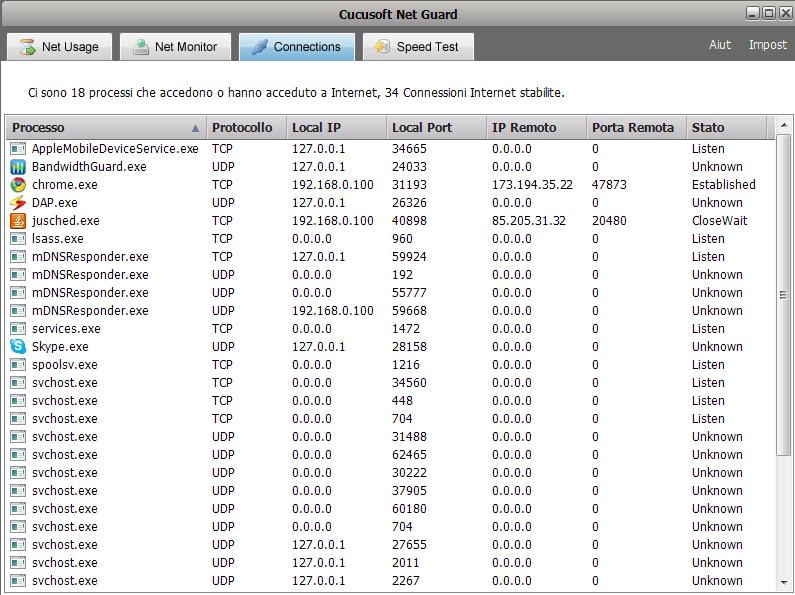Select the chrome.exe process name
795x595 pixels.
point(64,184)
